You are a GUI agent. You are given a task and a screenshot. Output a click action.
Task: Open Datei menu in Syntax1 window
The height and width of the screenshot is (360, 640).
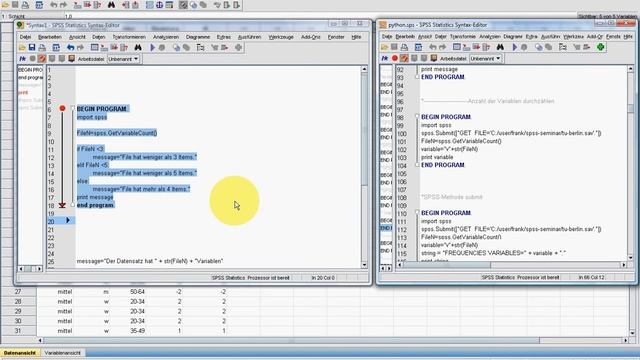[x=25, y=37]
